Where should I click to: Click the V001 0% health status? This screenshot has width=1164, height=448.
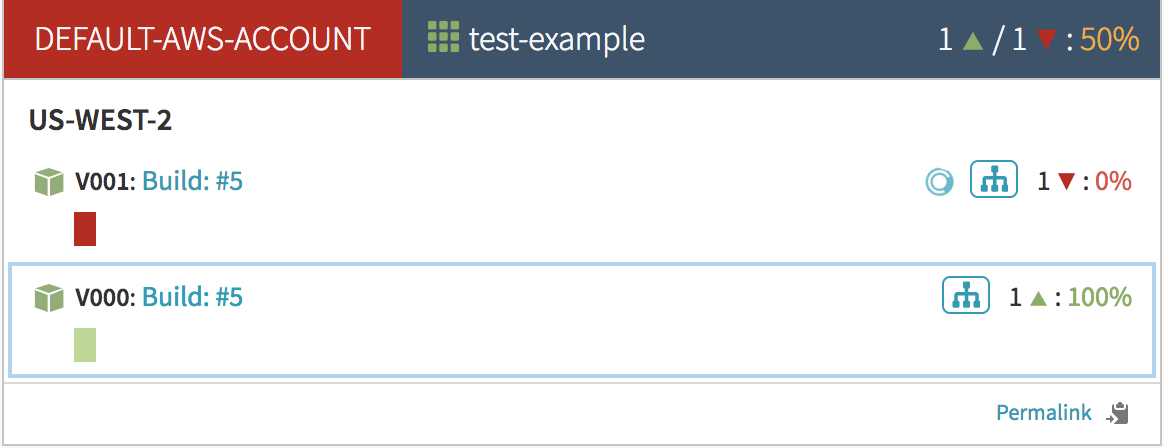1113,182
